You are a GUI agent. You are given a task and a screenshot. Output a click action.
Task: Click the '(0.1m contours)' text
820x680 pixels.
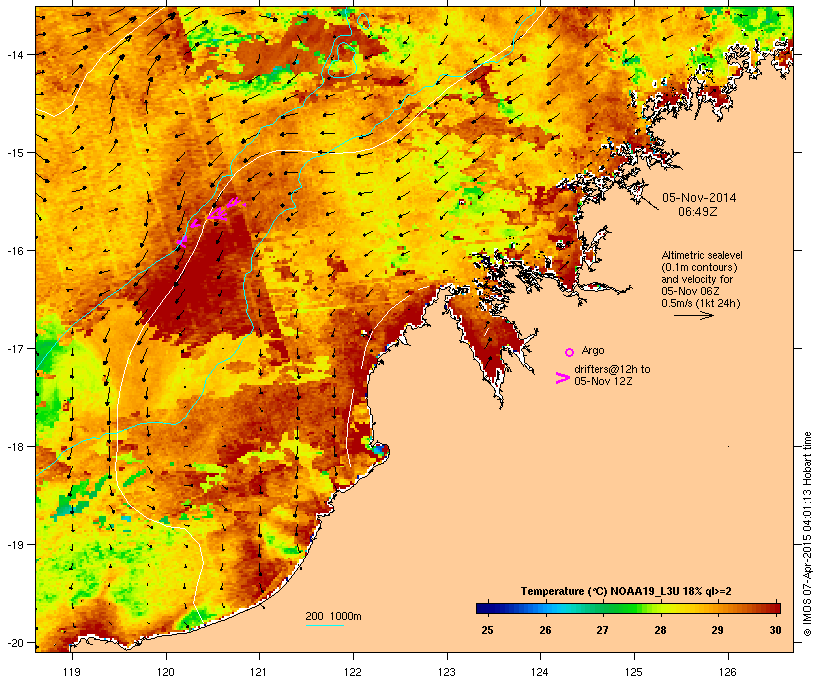coord(699,267)
